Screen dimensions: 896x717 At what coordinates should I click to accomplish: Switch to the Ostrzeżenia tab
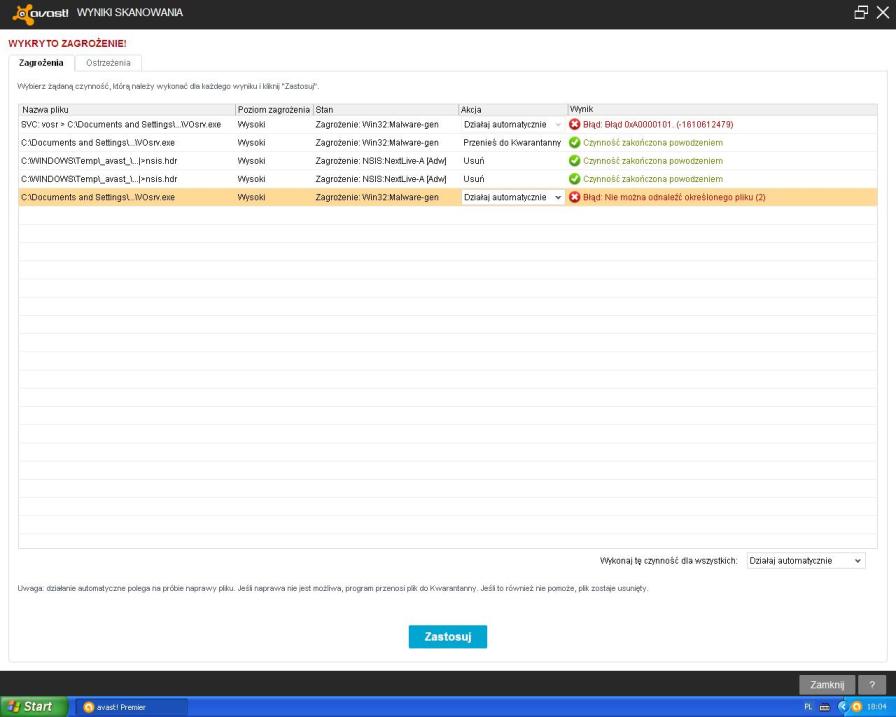click(108, 63)
